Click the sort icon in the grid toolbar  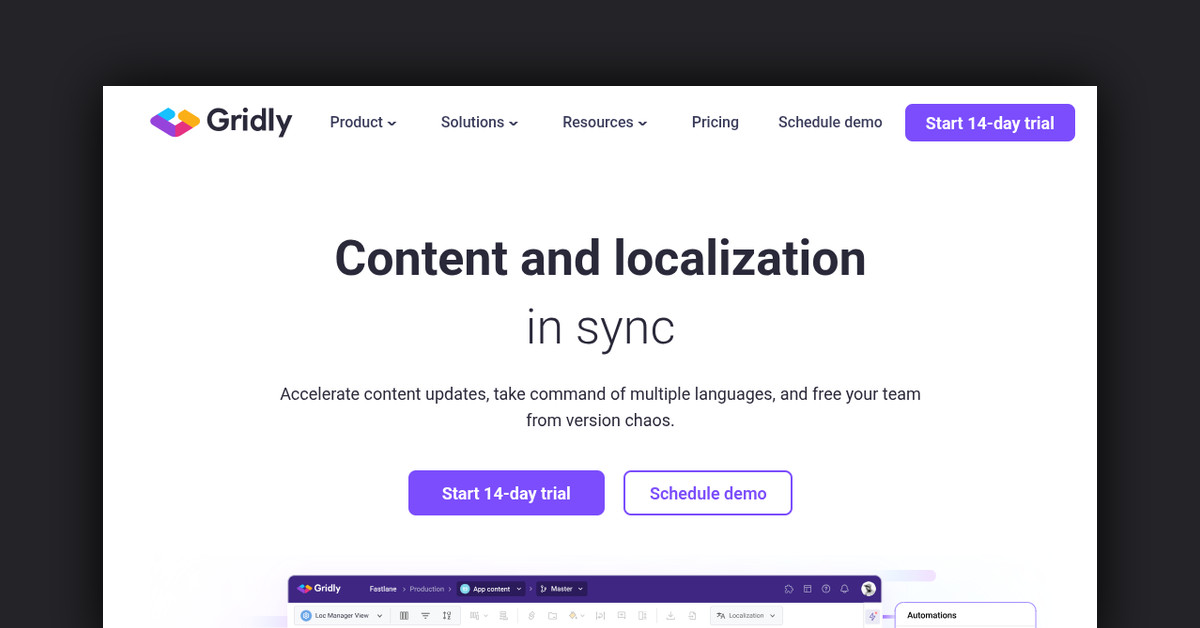[x=446, y=616]
